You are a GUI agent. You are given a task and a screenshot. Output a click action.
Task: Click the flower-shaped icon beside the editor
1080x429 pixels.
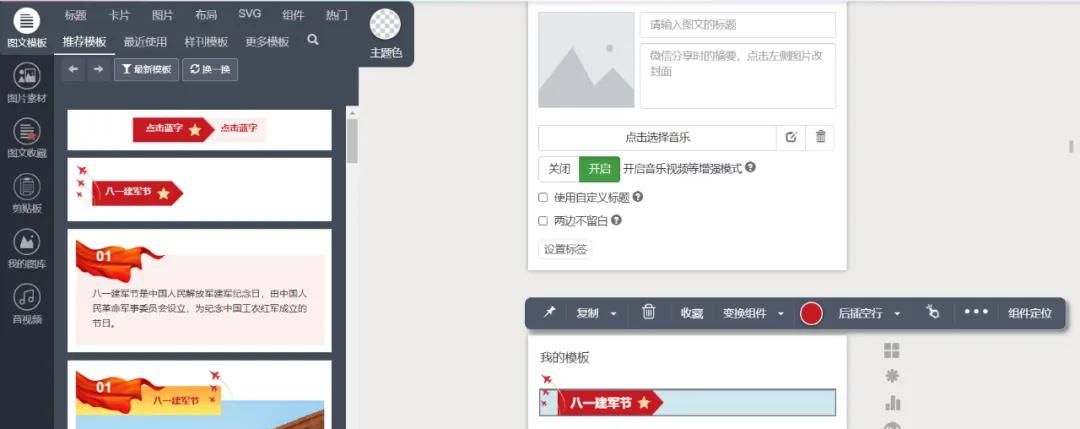coord(892,376)
